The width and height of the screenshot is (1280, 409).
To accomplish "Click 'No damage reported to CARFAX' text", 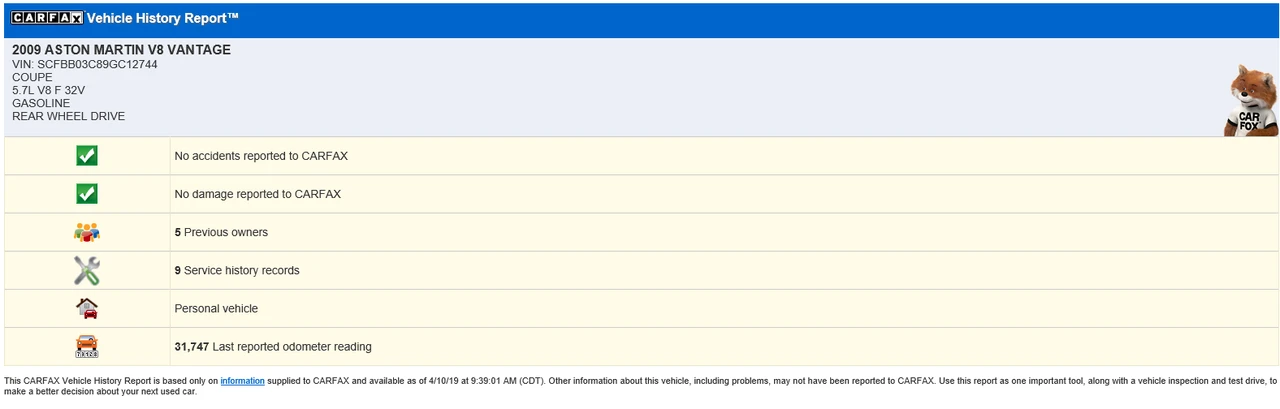I will point(257,194).
